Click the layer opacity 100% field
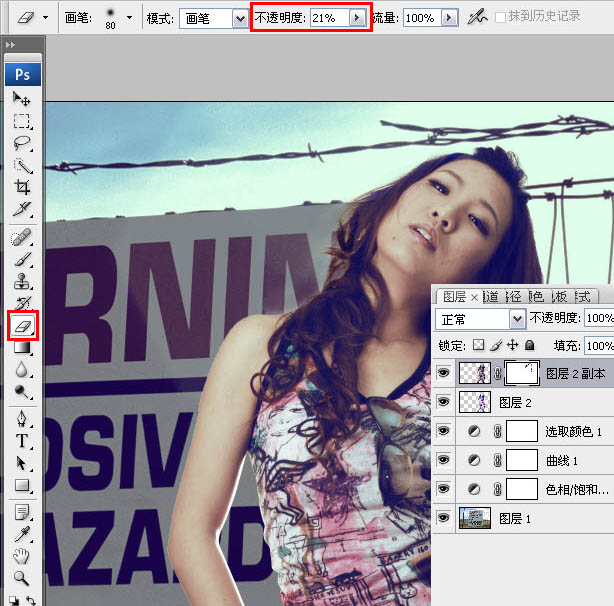Screen dimensions: 614x606 click(599, 317)
